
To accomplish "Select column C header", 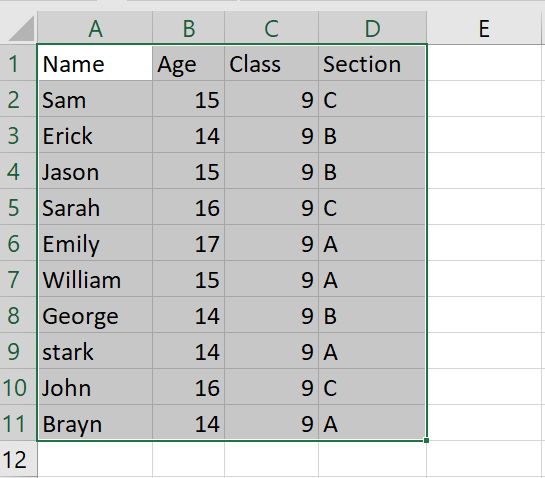I will coord(271,28).
